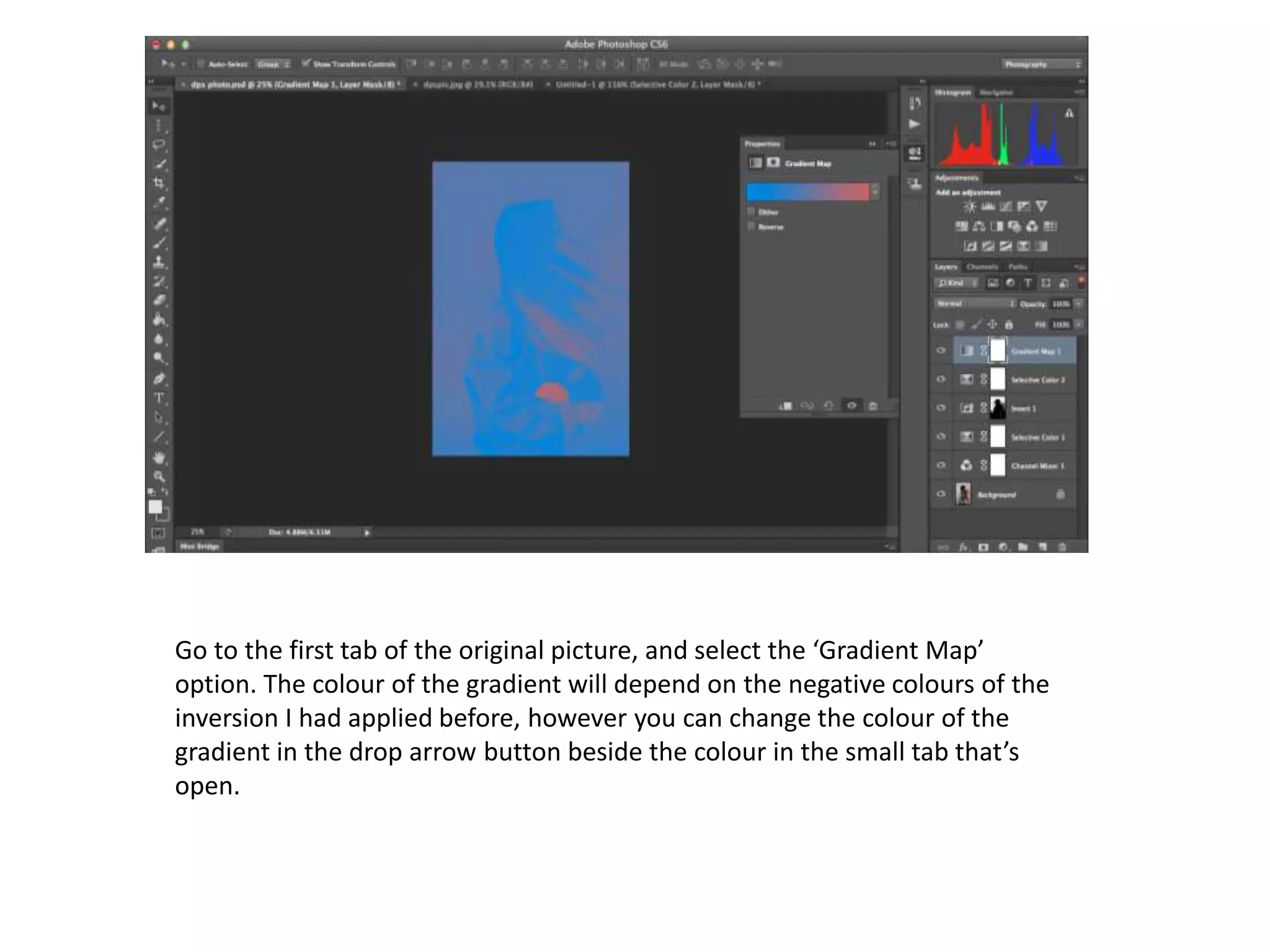Image resolution: width=1270 pixels, height=952 pixels.
Task: Open the Auto-Select Group dropdown
Action: [273, 64]
